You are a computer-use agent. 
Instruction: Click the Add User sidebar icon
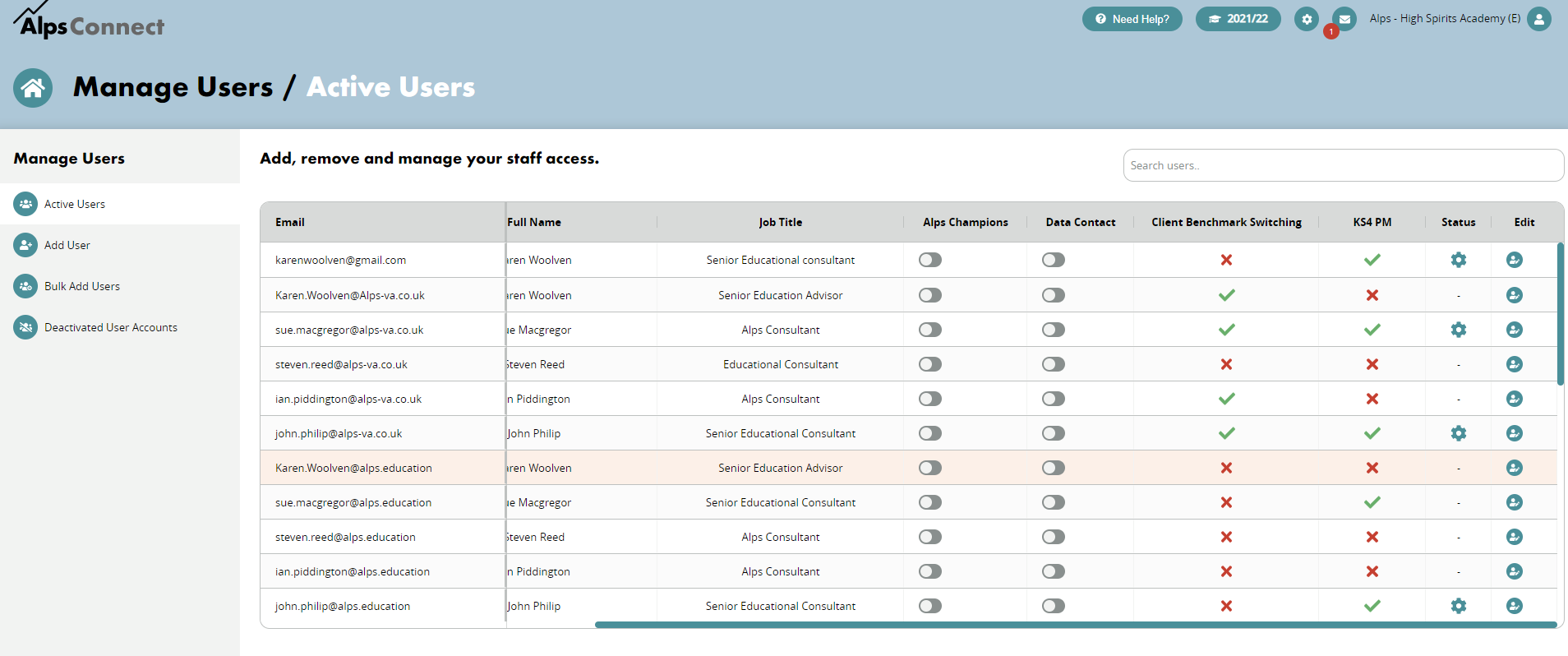point(25,245)
